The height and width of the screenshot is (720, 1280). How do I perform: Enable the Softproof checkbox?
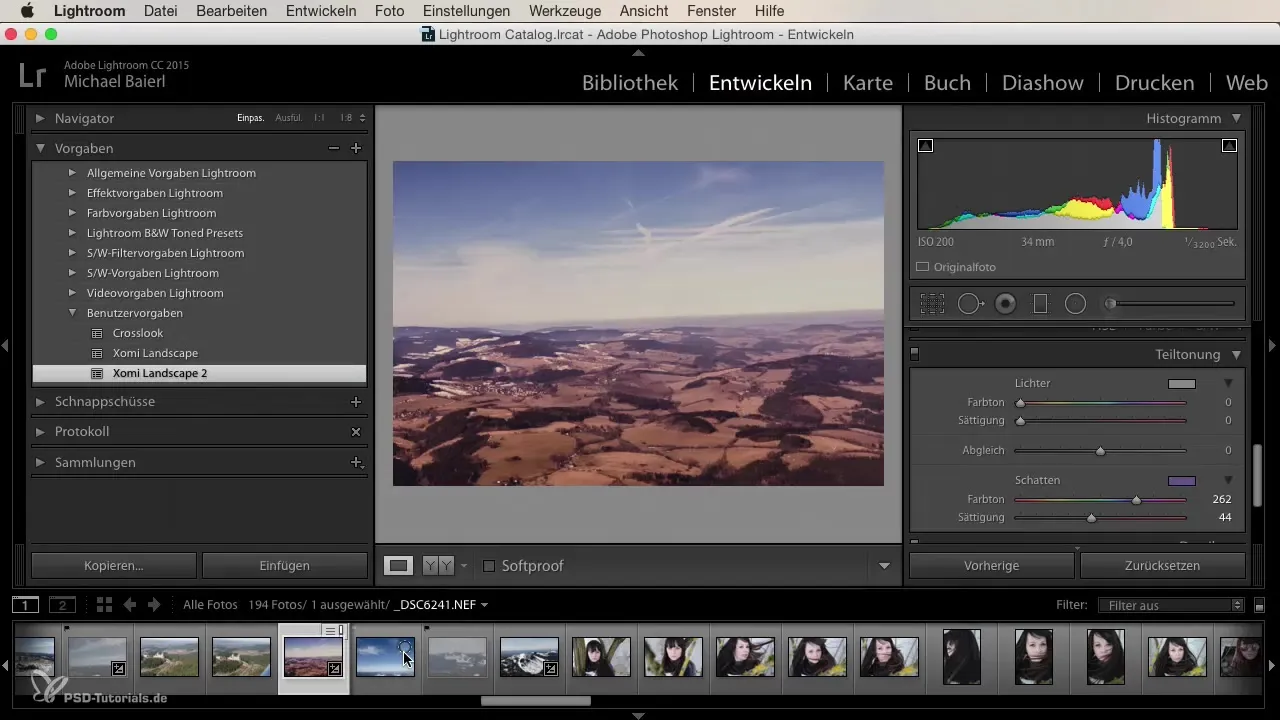tap(489, 566)
